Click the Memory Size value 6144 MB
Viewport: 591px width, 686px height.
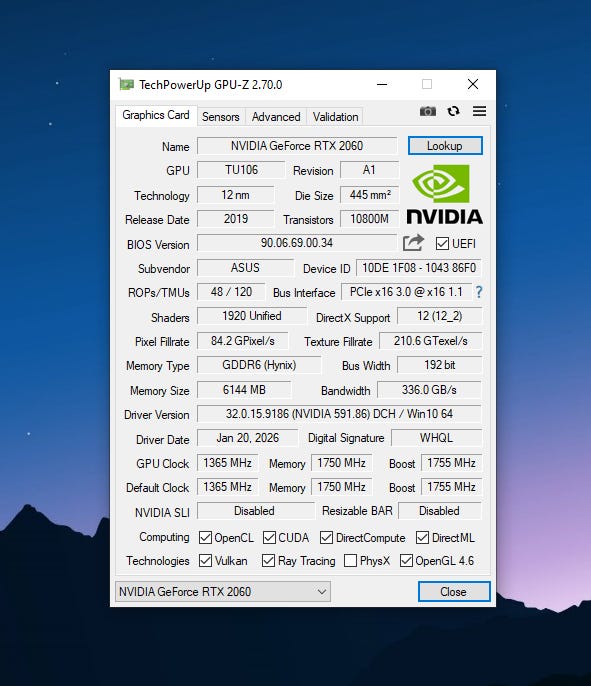point(244,390)
